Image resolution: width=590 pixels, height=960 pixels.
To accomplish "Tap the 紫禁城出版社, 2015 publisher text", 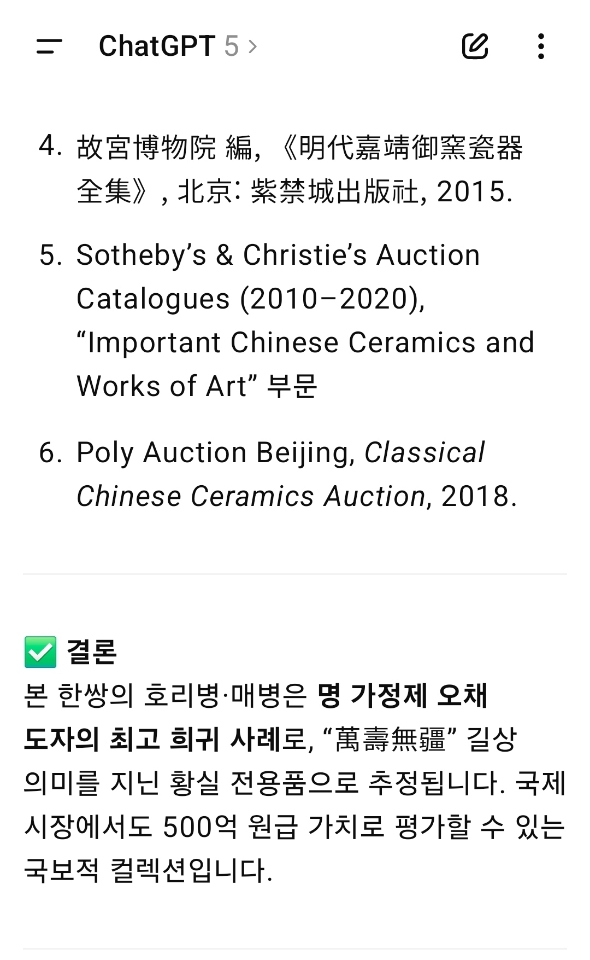I will (381, 192).
